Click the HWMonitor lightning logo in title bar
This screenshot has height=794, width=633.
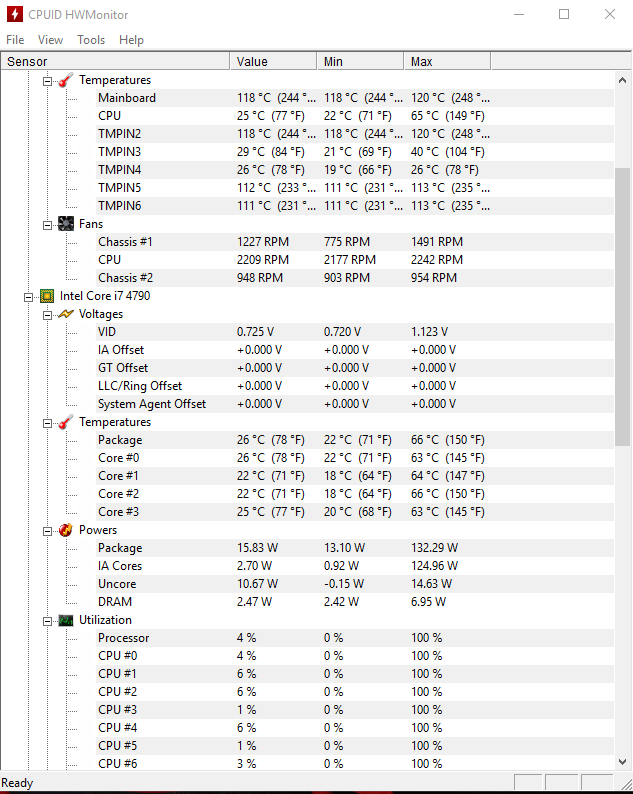pyautogui.click(x=14, y=15)
